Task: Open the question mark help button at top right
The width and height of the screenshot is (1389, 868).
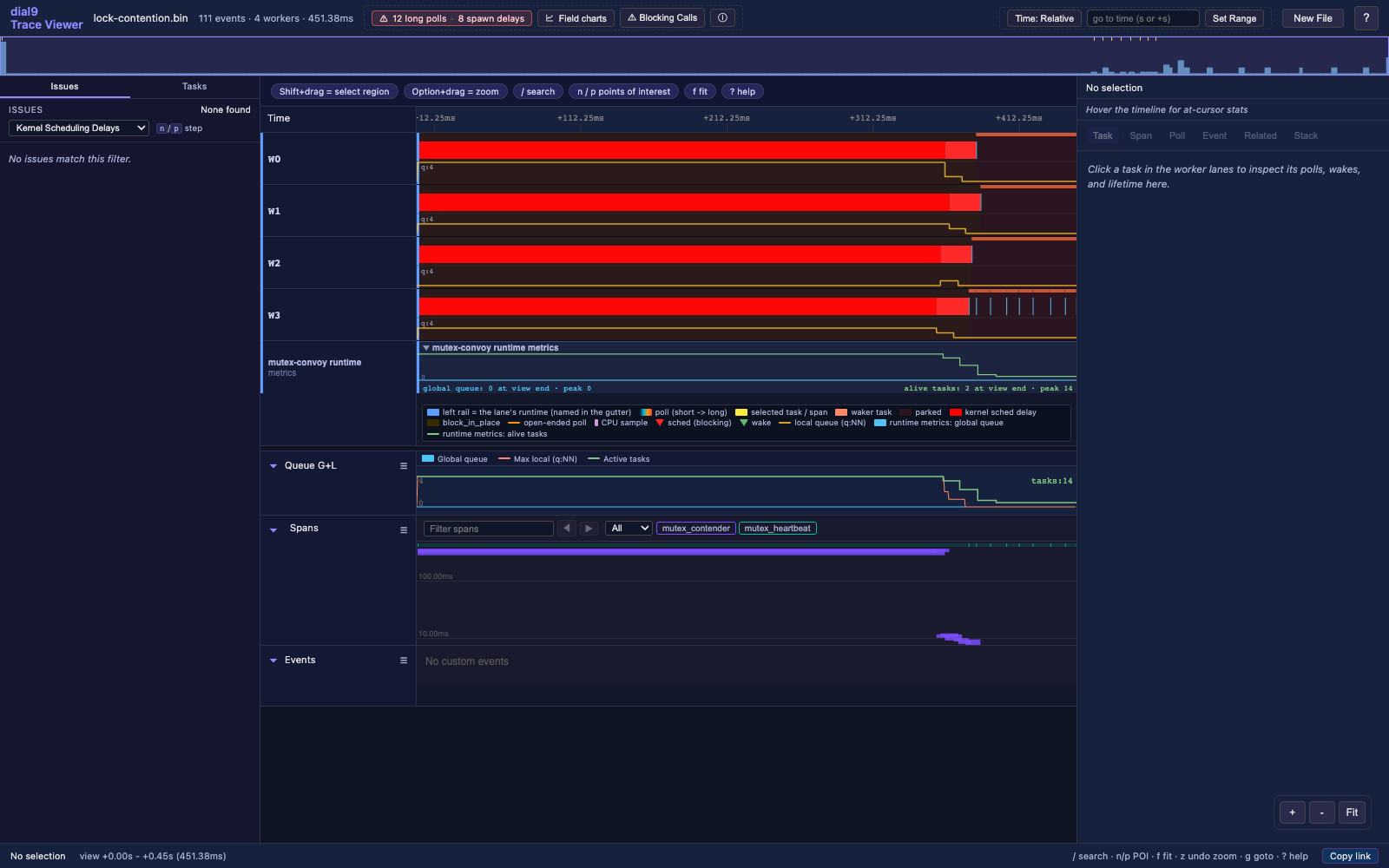Action: click(x=1366, y=18)
